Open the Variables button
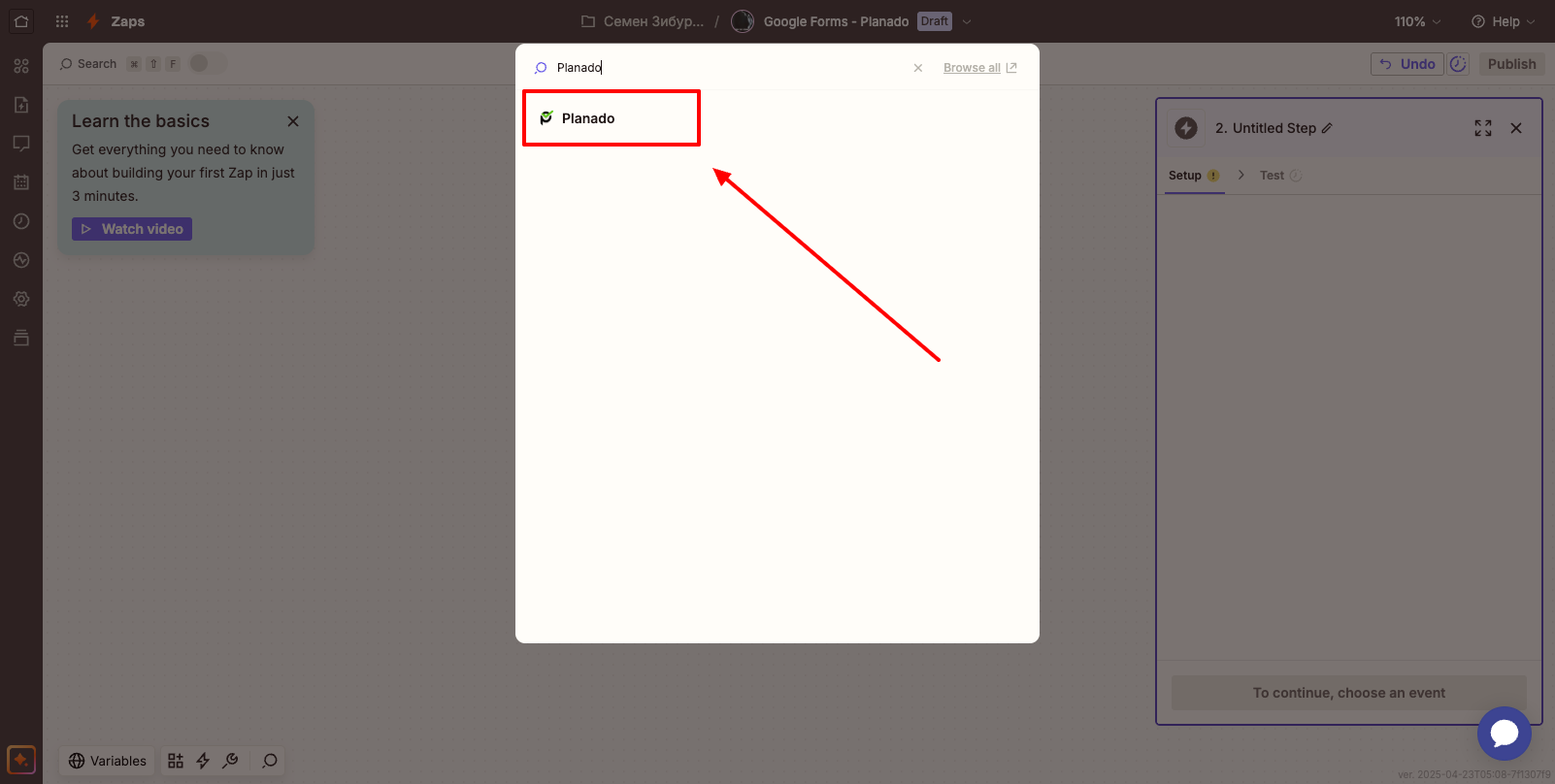 pos(108,761)
